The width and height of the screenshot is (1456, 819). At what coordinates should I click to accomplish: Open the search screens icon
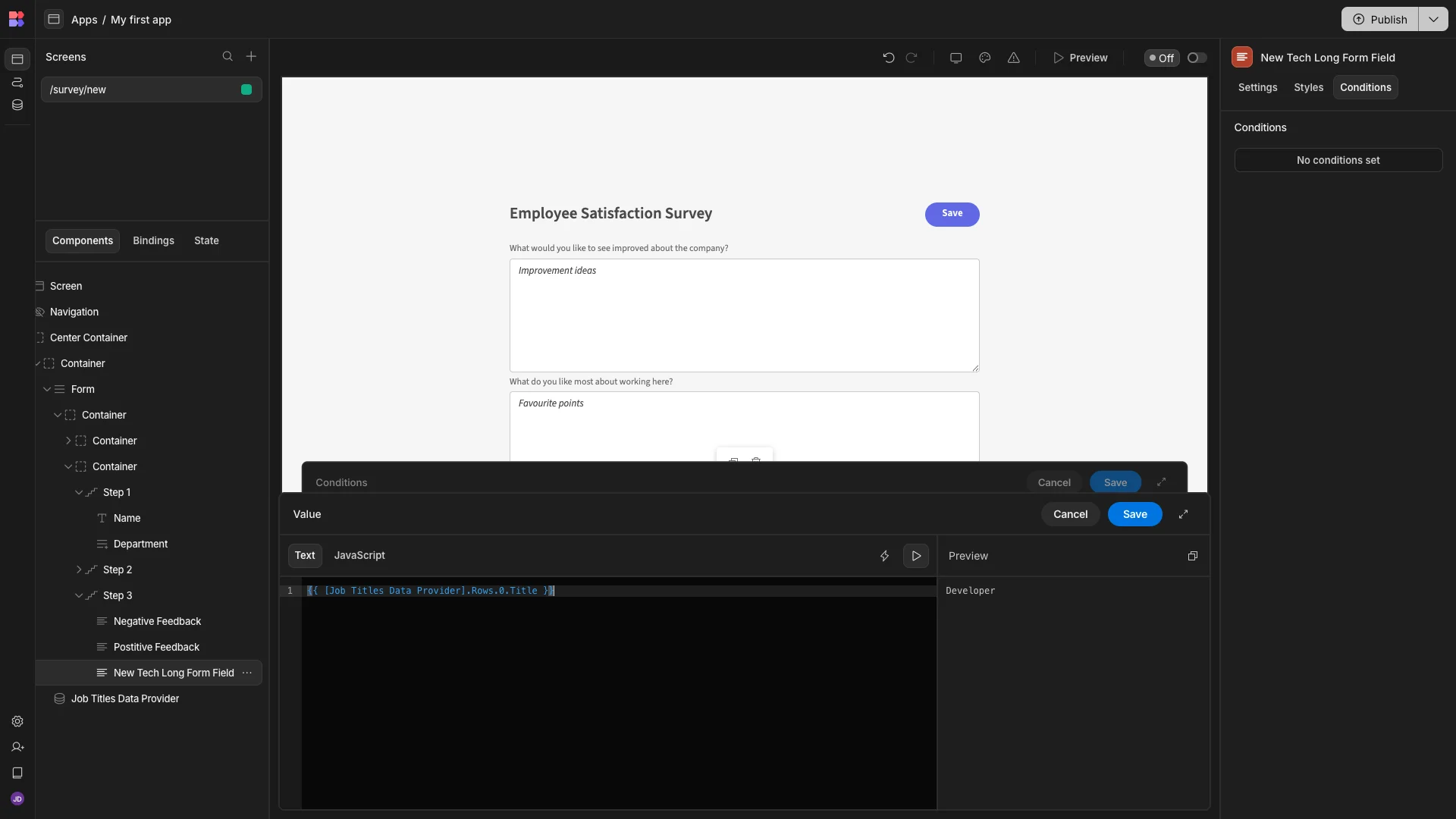tap(227, 57)
